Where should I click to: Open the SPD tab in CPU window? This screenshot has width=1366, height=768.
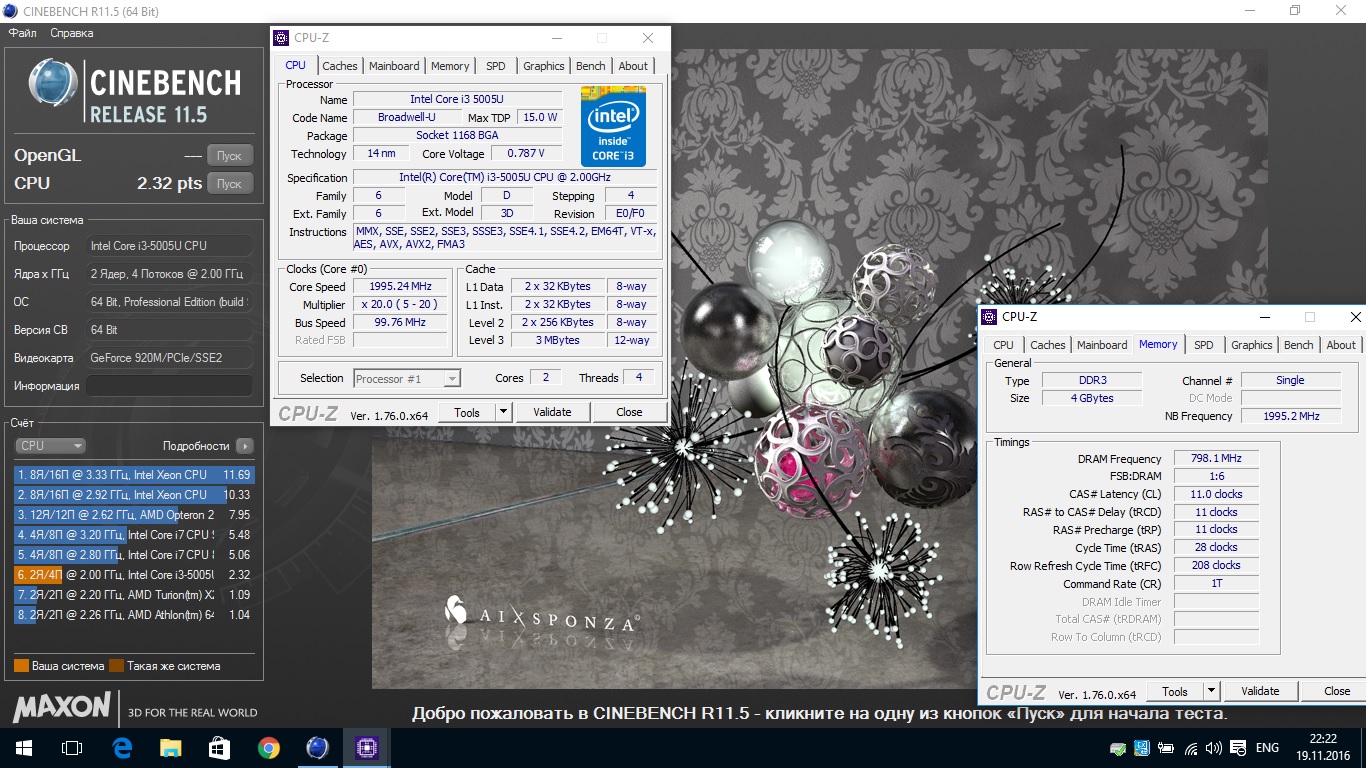pyautogui.click(x=496, y=66)
